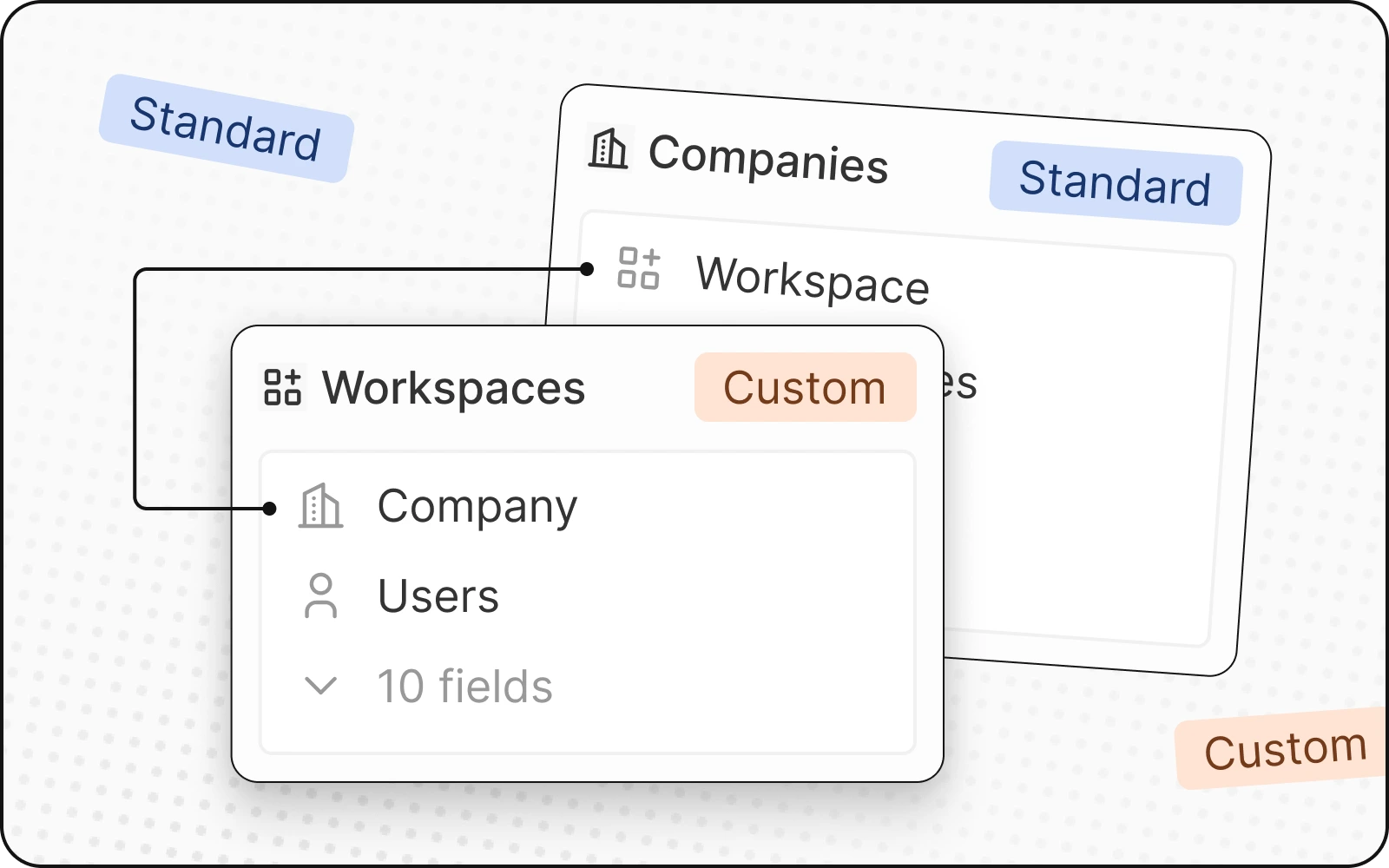The height and width of the screenshot is (868, 1389).
Task: Select the Workspace field in Companies
Action: click(x=813, y=279)
